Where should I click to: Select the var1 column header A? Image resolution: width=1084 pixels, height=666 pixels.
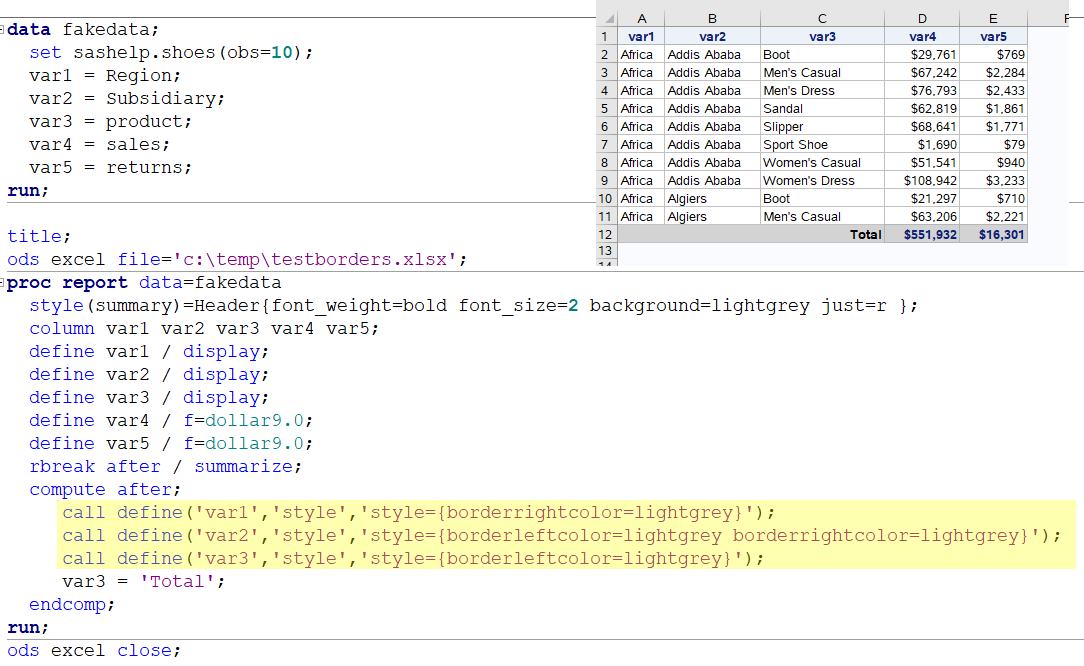(641, 16)
